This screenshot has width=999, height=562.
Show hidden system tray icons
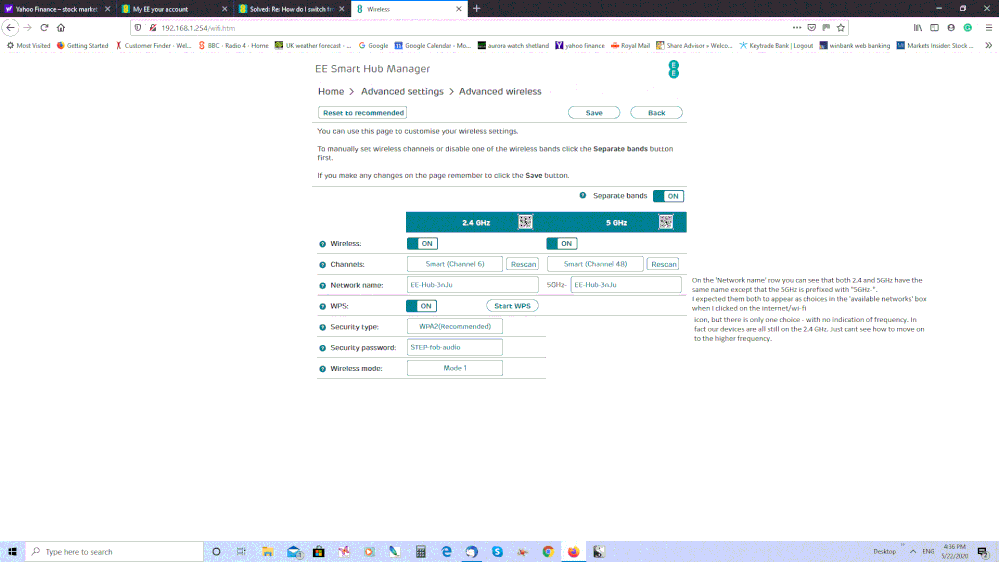point(913,551)
